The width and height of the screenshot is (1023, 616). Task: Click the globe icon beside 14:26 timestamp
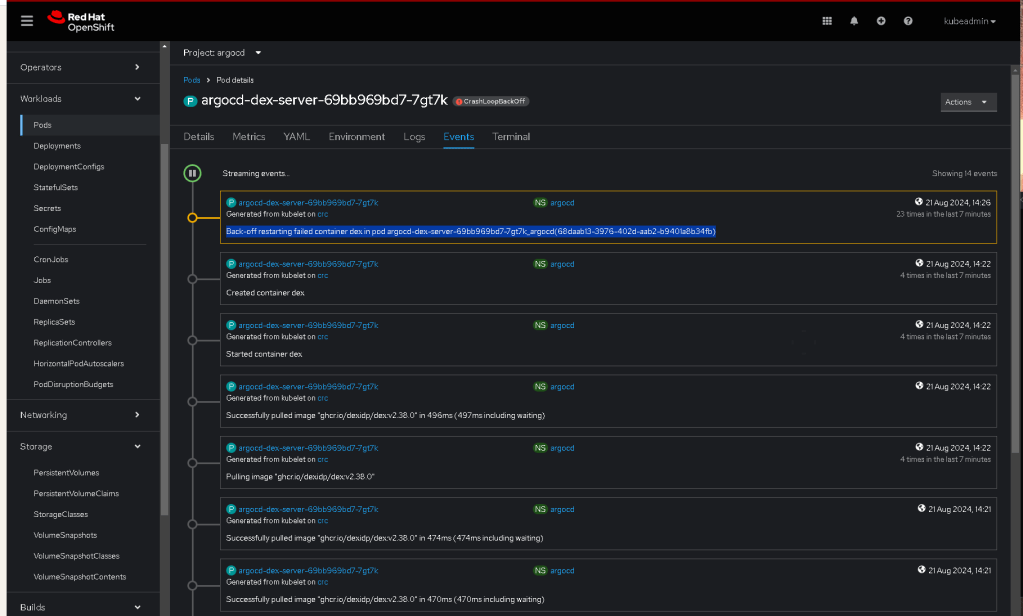click(x=919, y=202)
